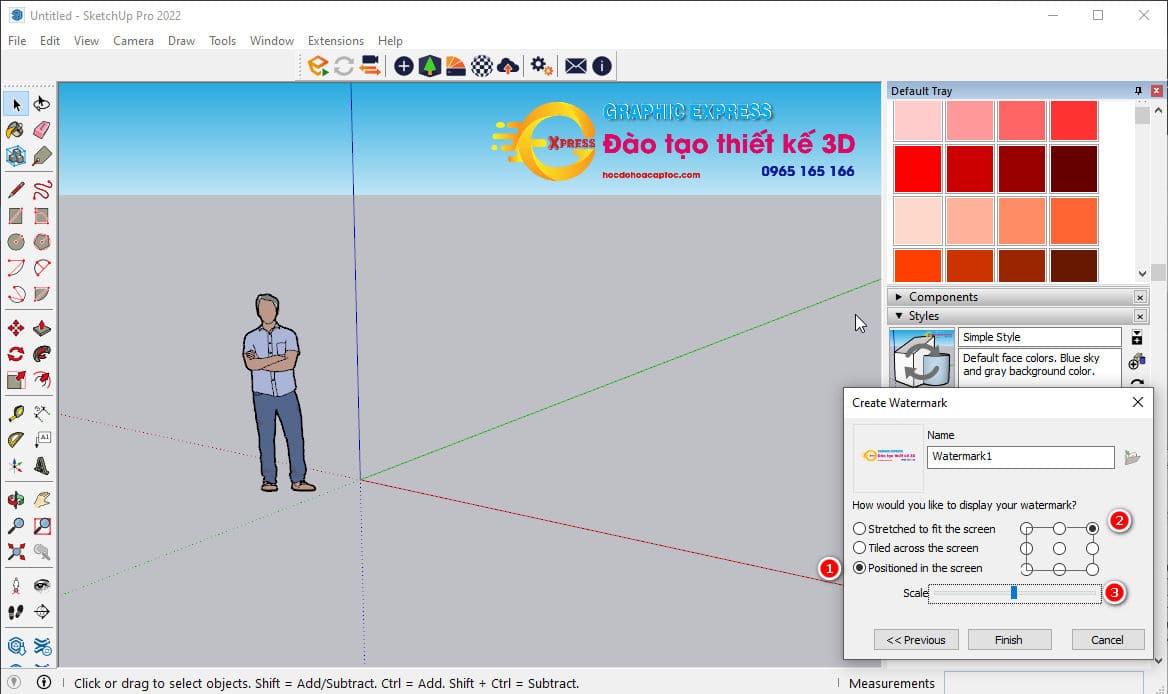Pick the Tape Measure tool
Screen dimensions: 1168x694
tap(15, 413)
